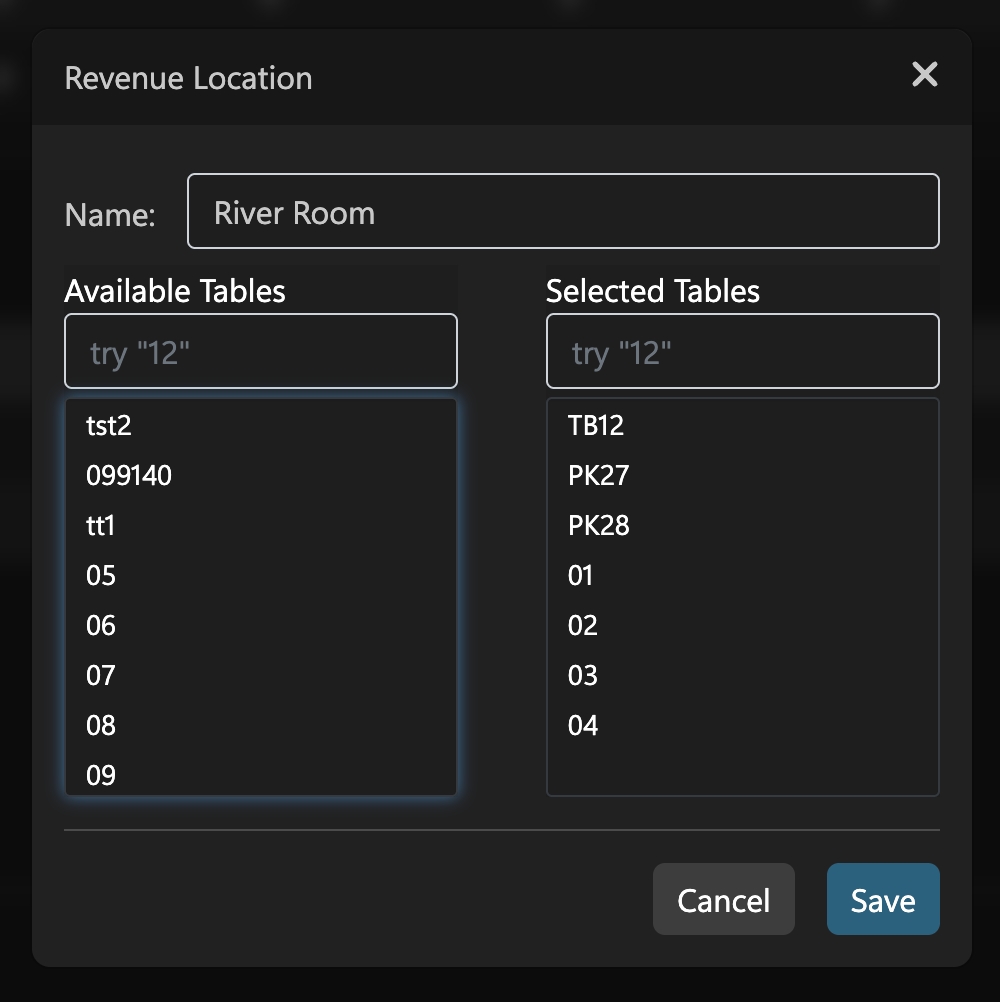Focus the Available Tables search box
Viewport: 1000px width, 1002px height.
point(261,352)
